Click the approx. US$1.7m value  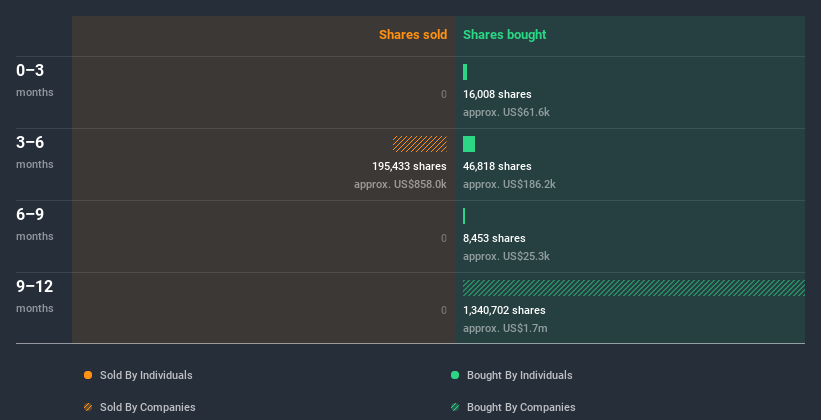(505, 328)
